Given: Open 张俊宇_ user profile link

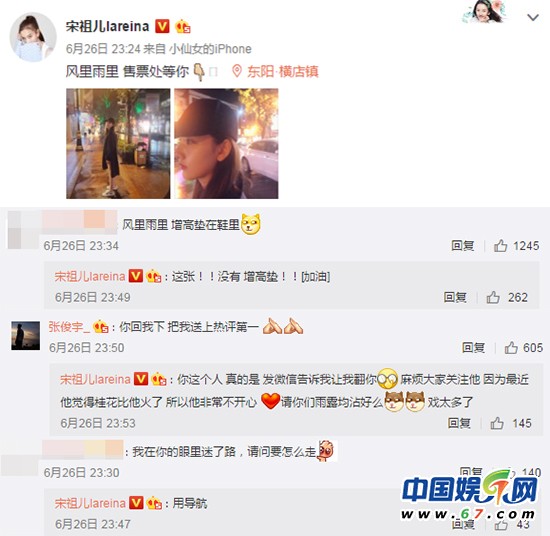Looking at the screenshot, I should [69, 327].
